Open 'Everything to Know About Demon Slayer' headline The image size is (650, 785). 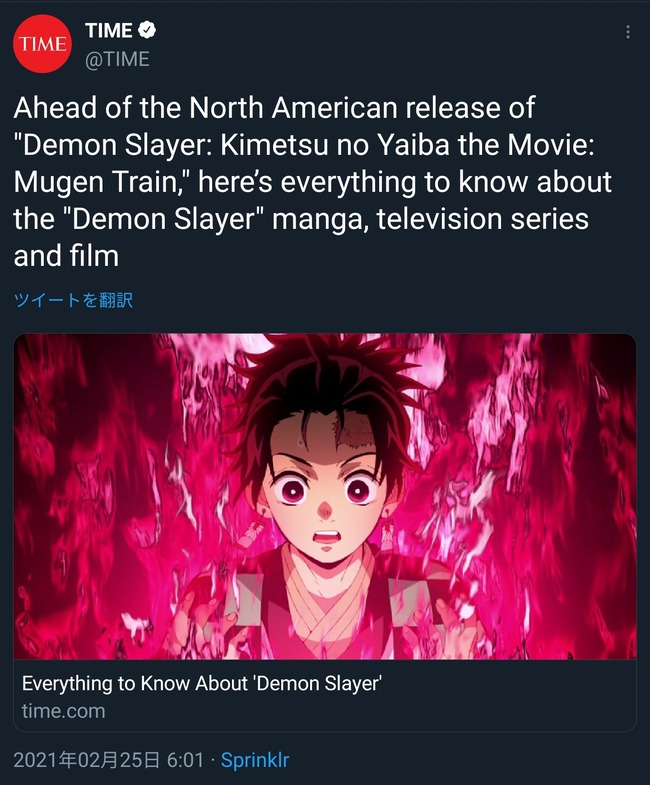click(202, 683)
